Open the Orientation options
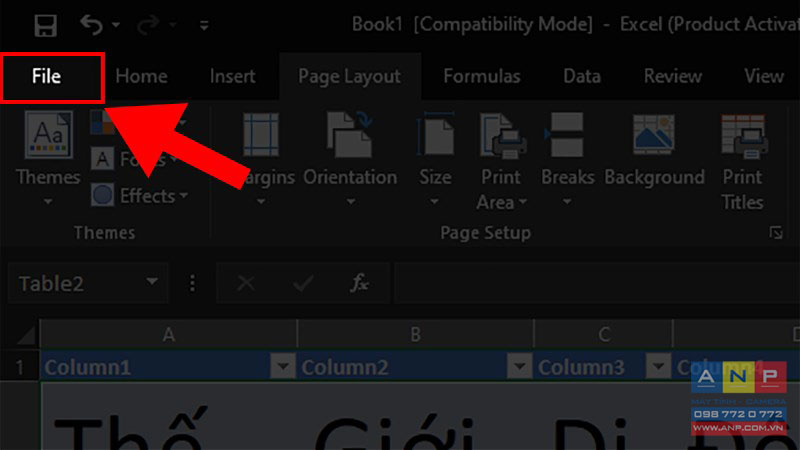Viewport: 800px width, 450px height. pyautogui.click(x=350, y=159)
